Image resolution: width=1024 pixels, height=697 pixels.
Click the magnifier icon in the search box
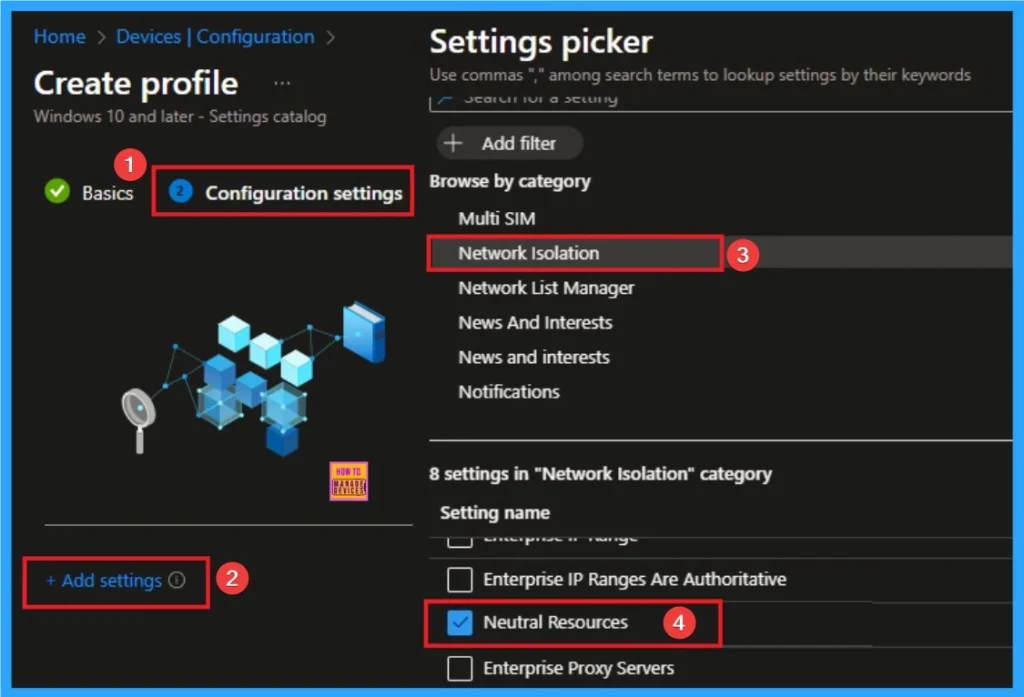[445, 99]
